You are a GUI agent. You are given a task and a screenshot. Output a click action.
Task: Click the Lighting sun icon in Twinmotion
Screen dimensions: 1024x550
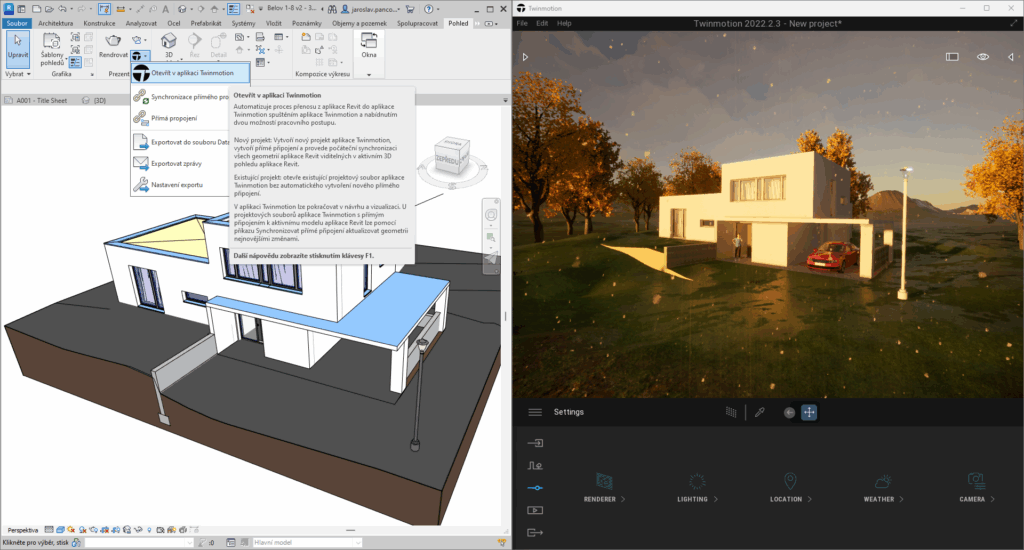pyautogui.click(x=697, y=481)
